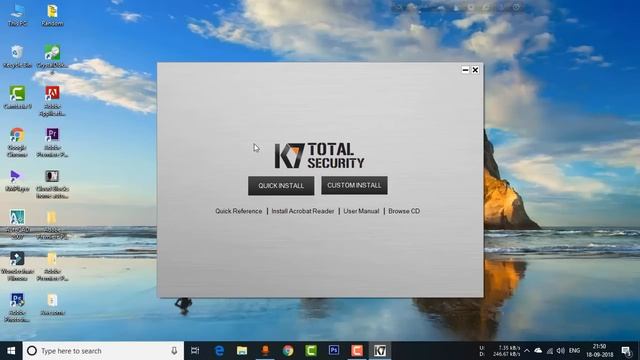Screen dimensions: 640x360
Task: Click the K7 installer taskbar icon
Action: tap(380, 351)
